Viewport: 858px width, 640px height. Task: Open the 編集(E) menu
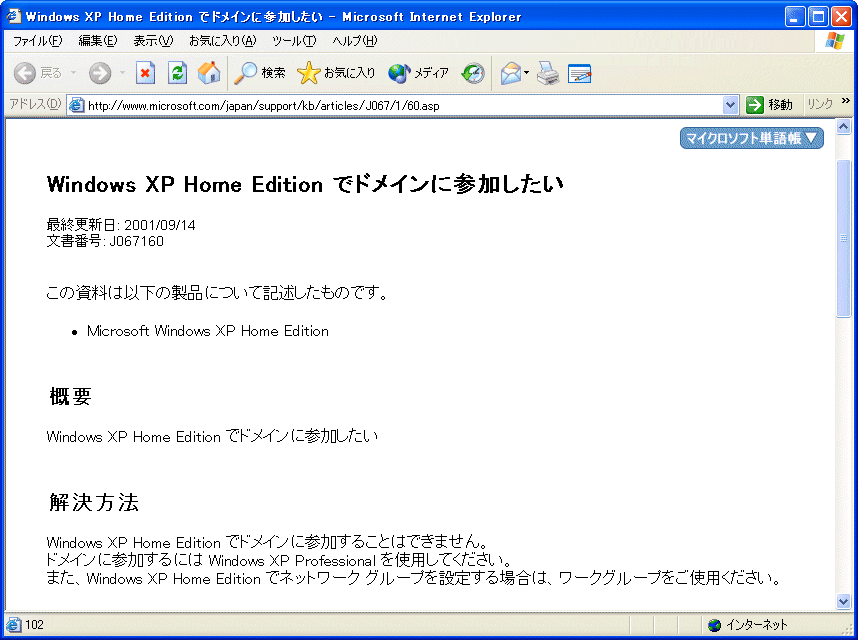coord(98,41)
